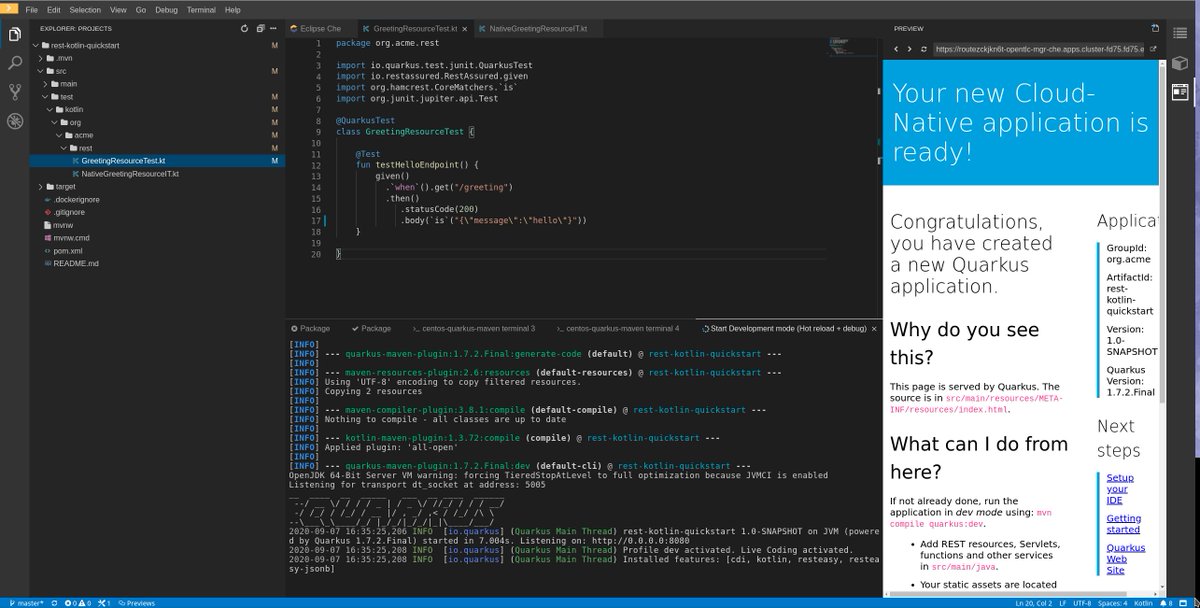
Task: Open the 'Getting started' link
Action: coord(1123,524)
